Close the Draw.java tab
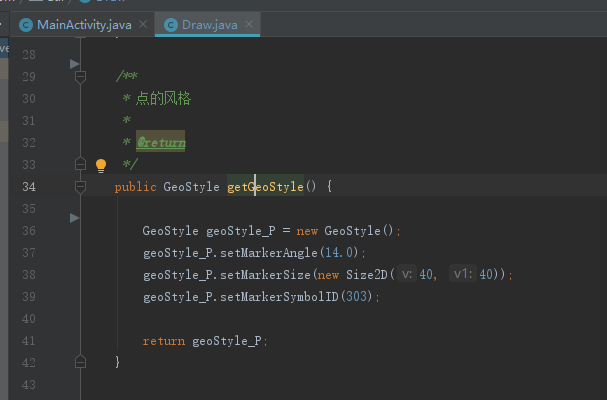The height and width of the screenshot is (400, 607). (249, 24)
